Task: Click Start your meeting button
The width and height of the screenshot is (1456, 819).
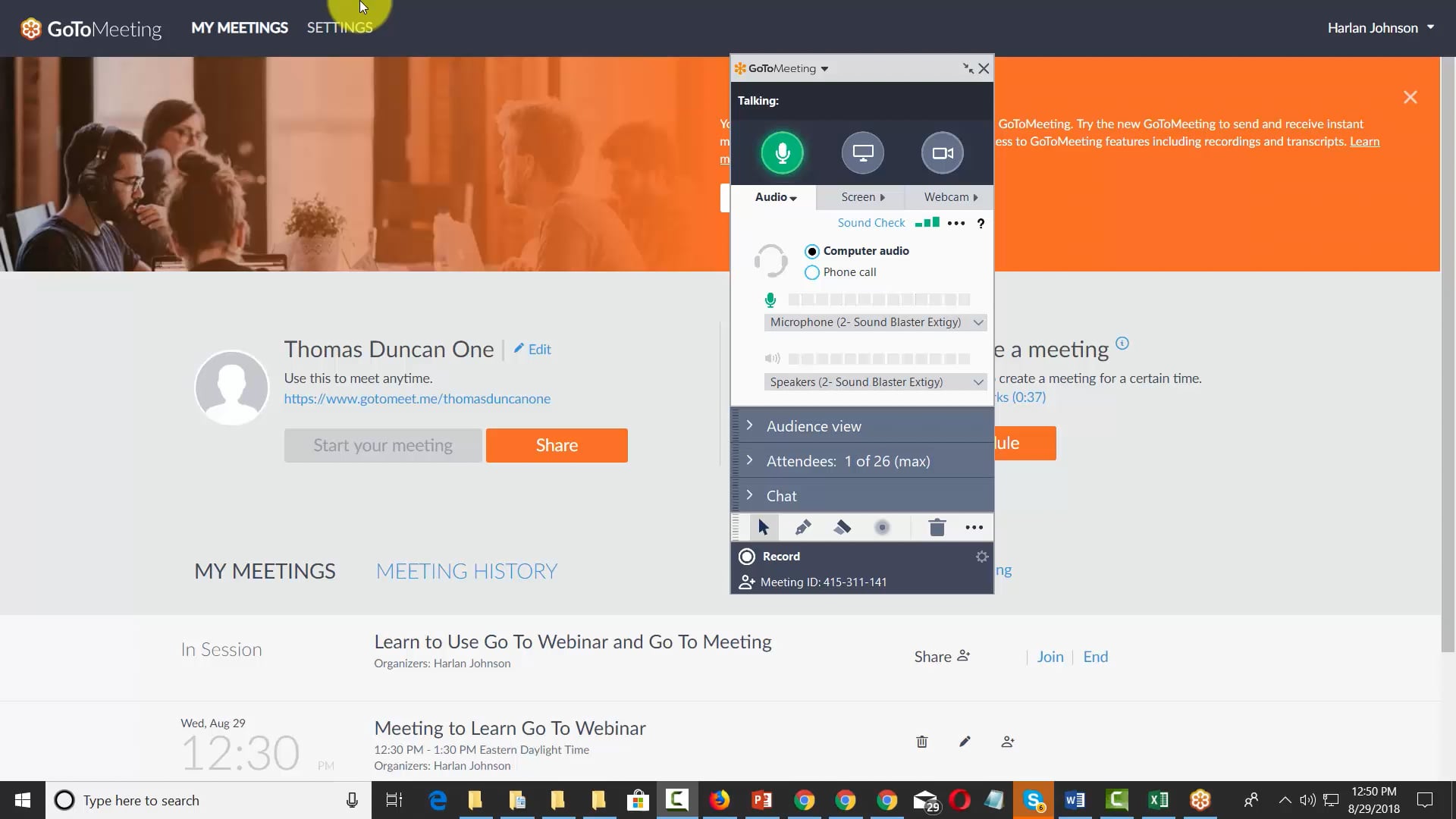Action: click(382, 445)
